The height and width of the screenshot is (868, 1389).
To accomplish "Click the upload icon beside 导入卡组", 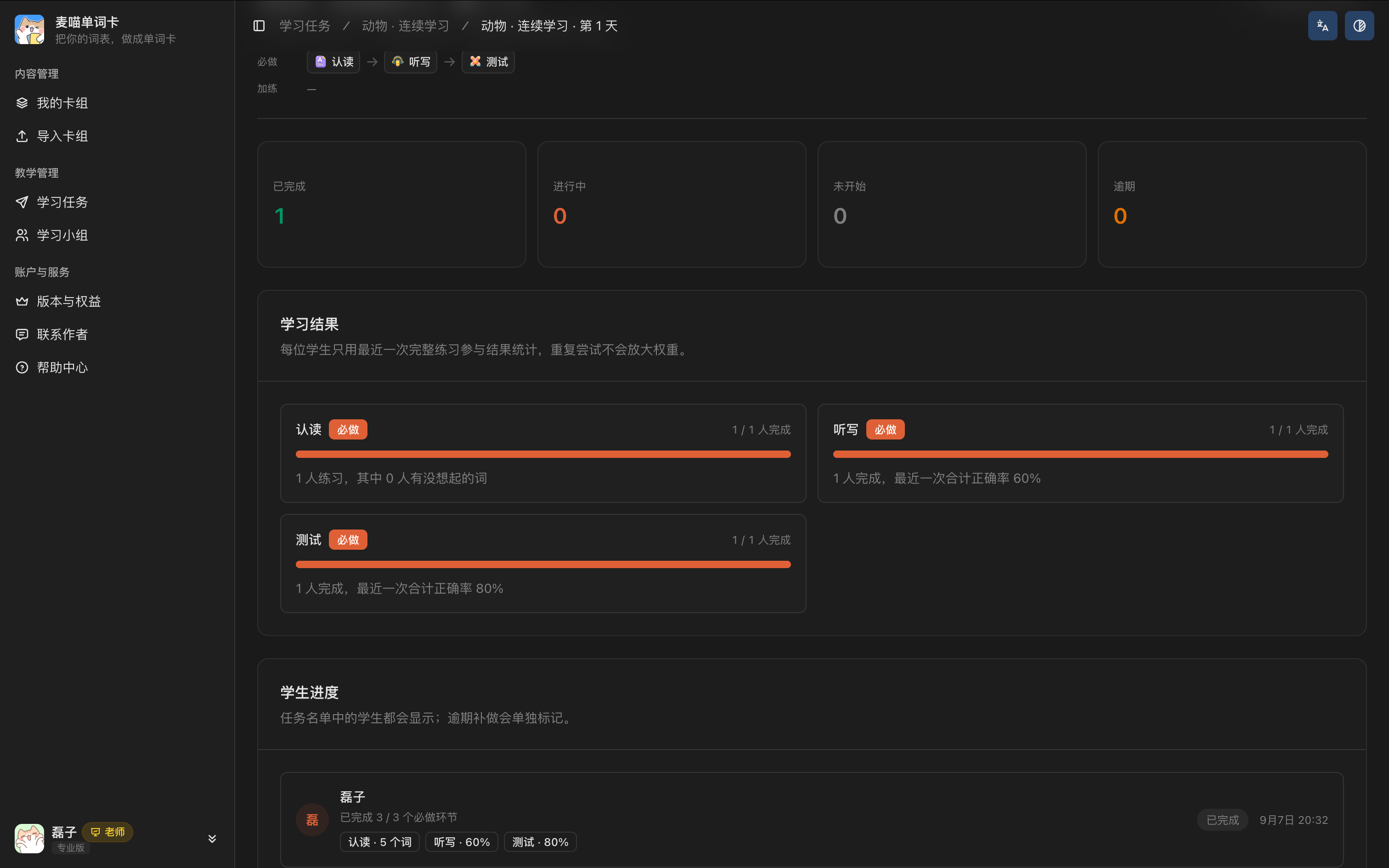I will tap(22, 136).
